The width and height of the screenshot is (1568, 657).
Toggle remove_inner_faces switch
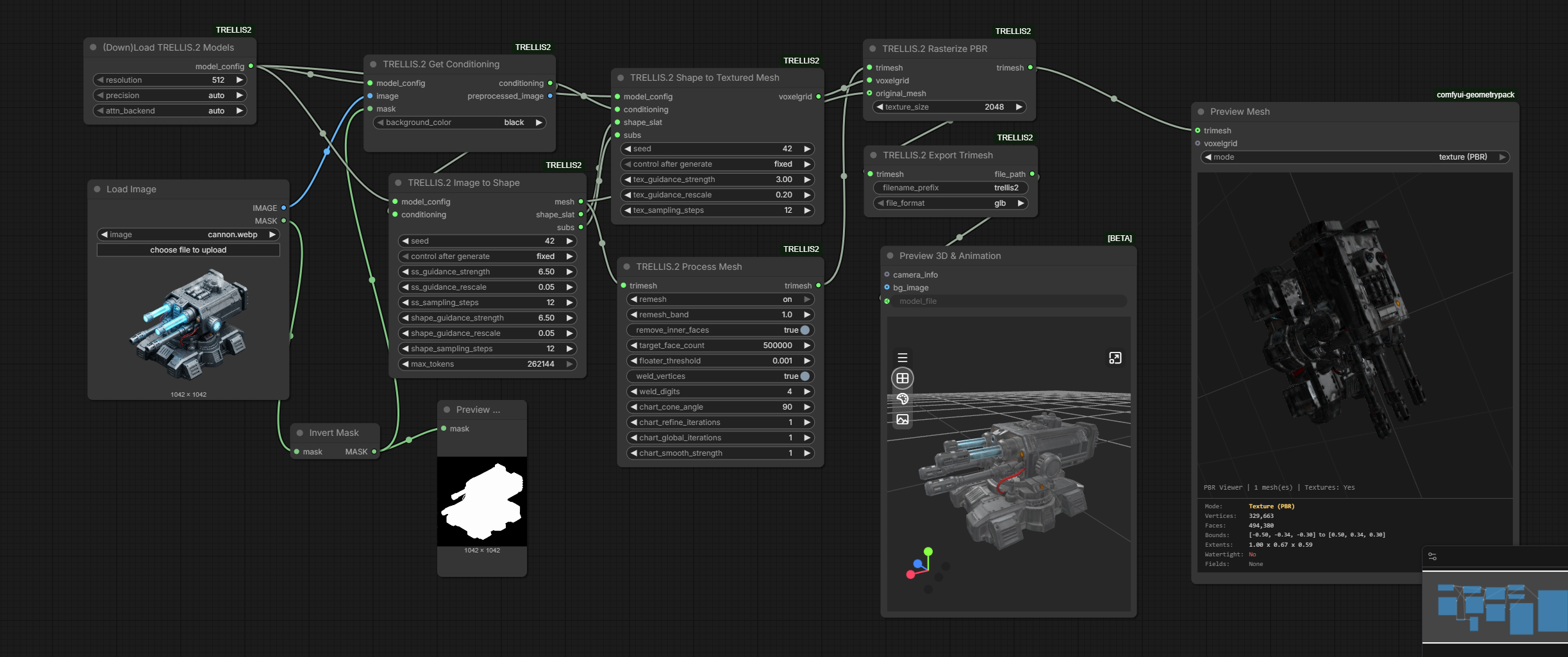pos(805,330)
